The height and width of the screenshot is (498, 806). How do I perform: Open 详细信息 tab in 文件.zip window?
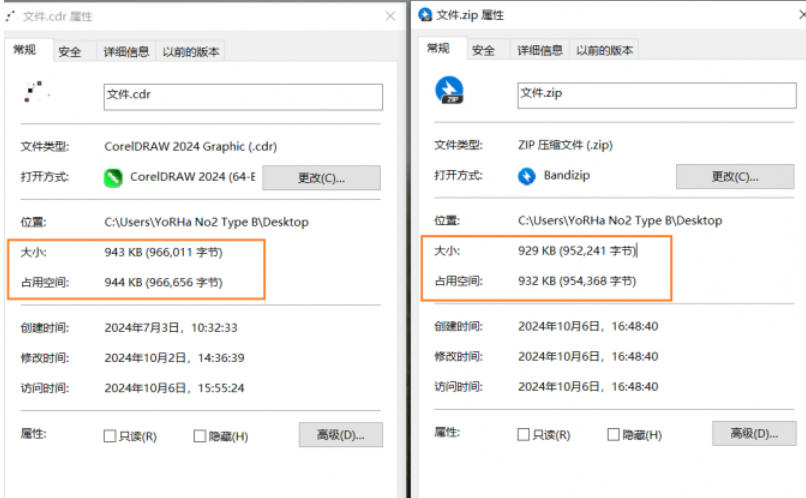tap(540, 50)
